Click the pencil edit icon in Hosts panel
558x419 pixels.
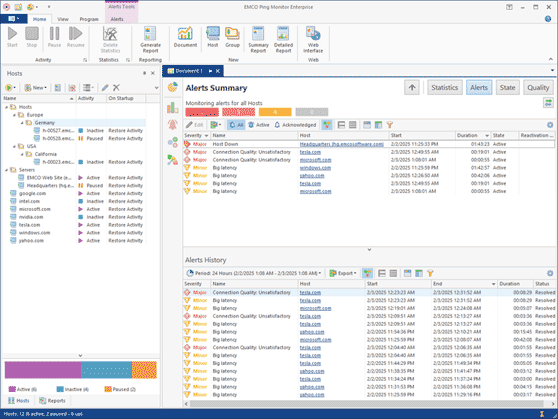[x=105, y=88]
